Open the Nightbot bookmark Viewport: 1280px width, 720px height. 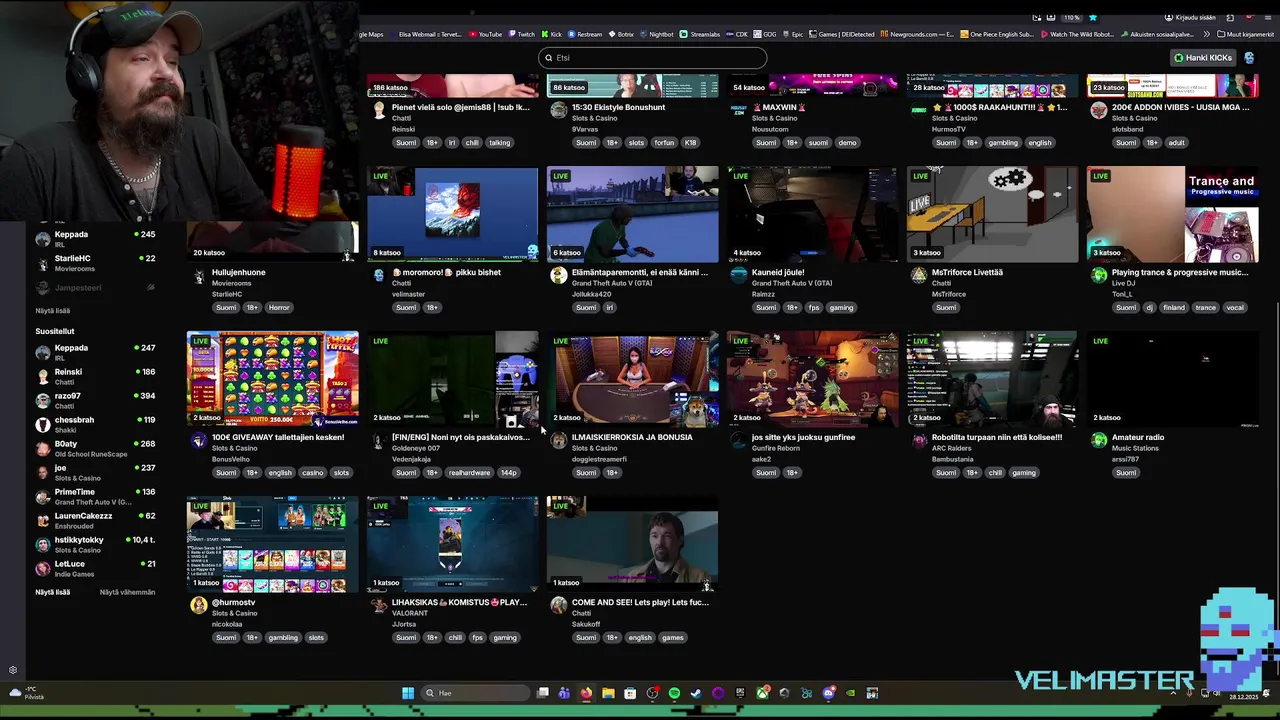tap(656, 34)
